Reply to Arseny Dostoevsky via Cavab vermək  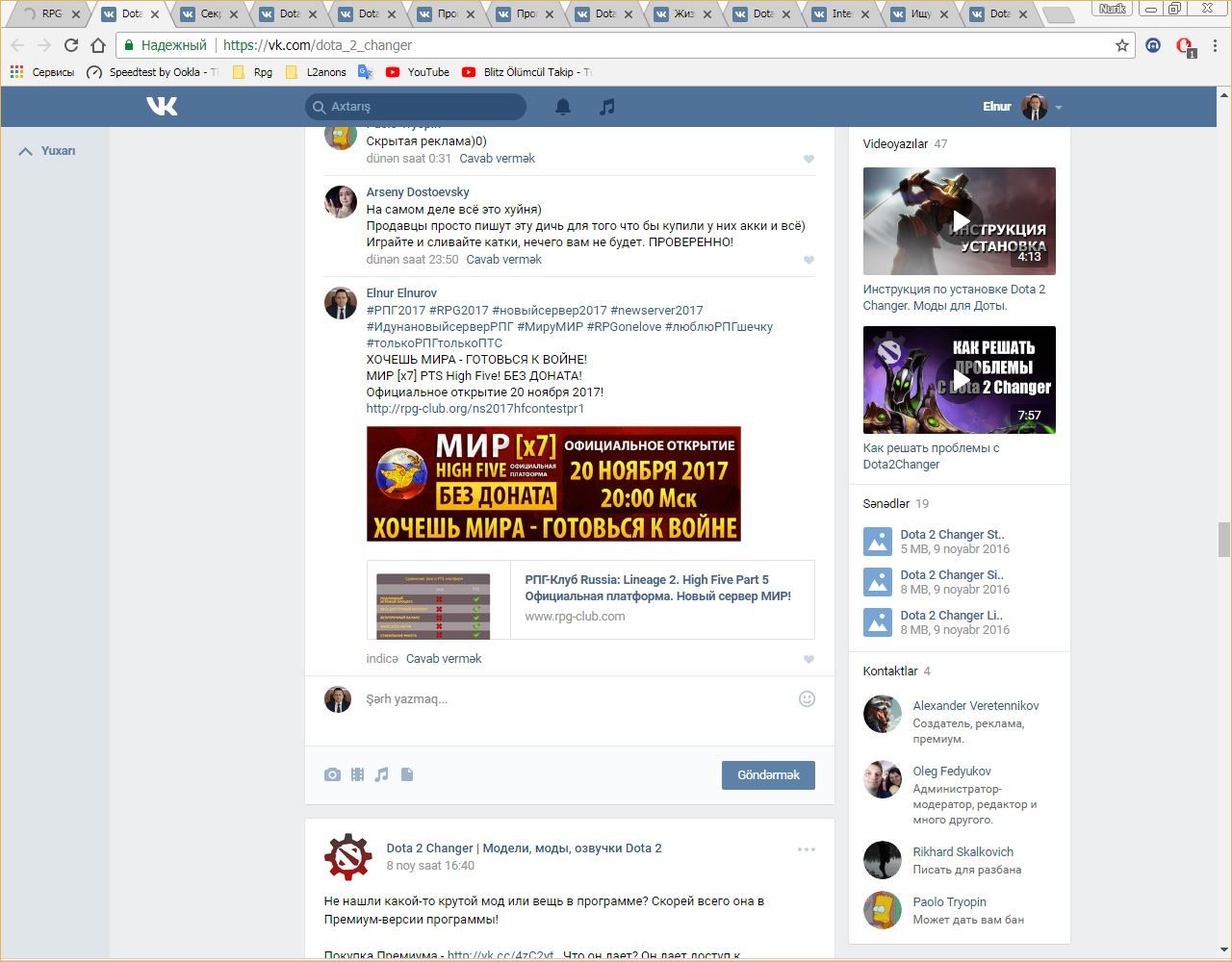(x=503, y=260)
